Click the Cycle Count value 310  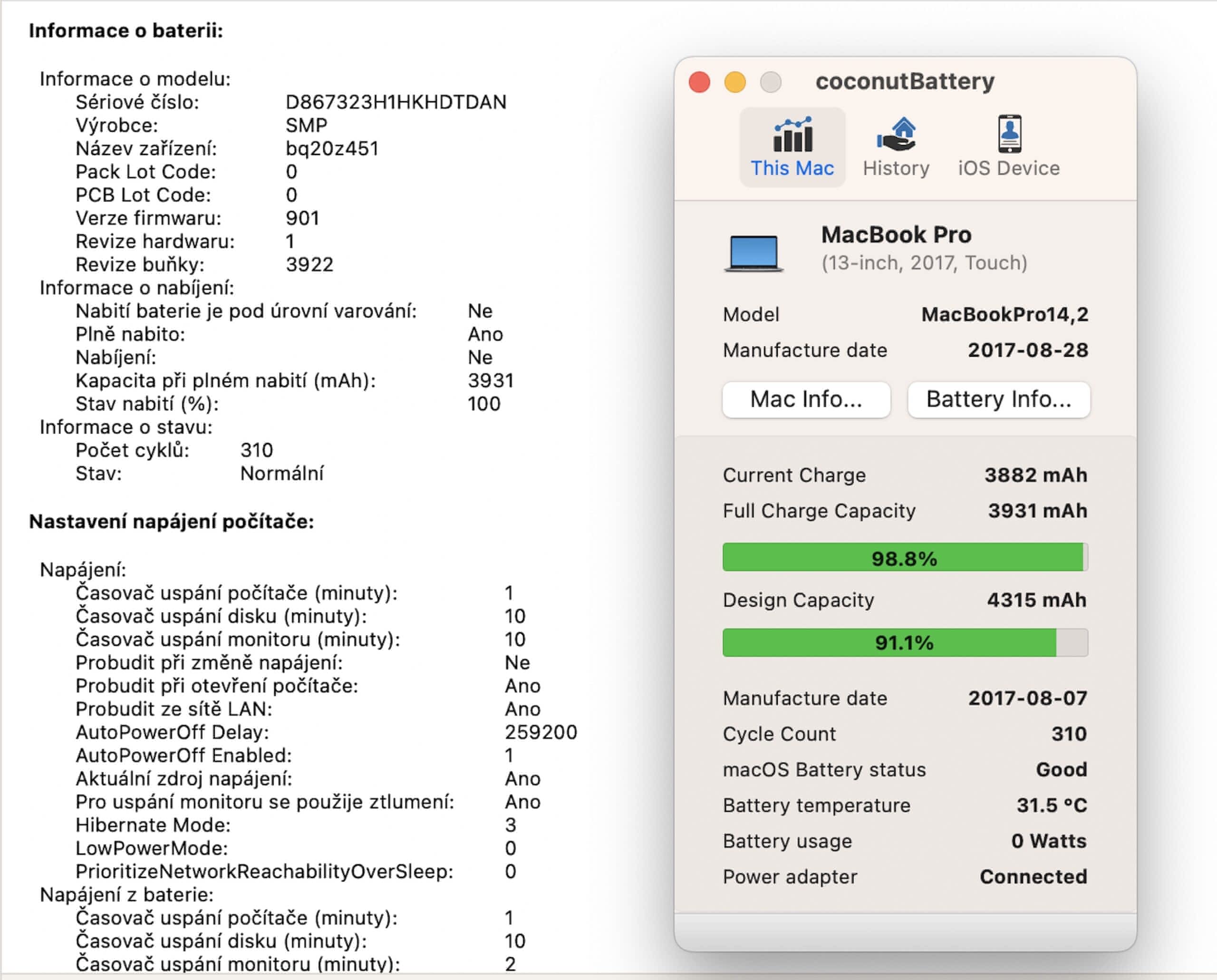click(x=1069, y=734)
